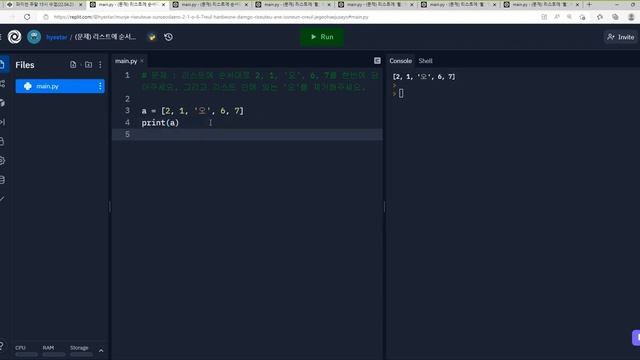Click the browser address bar URL
640x360 pixels.
[x=211, y=17]
